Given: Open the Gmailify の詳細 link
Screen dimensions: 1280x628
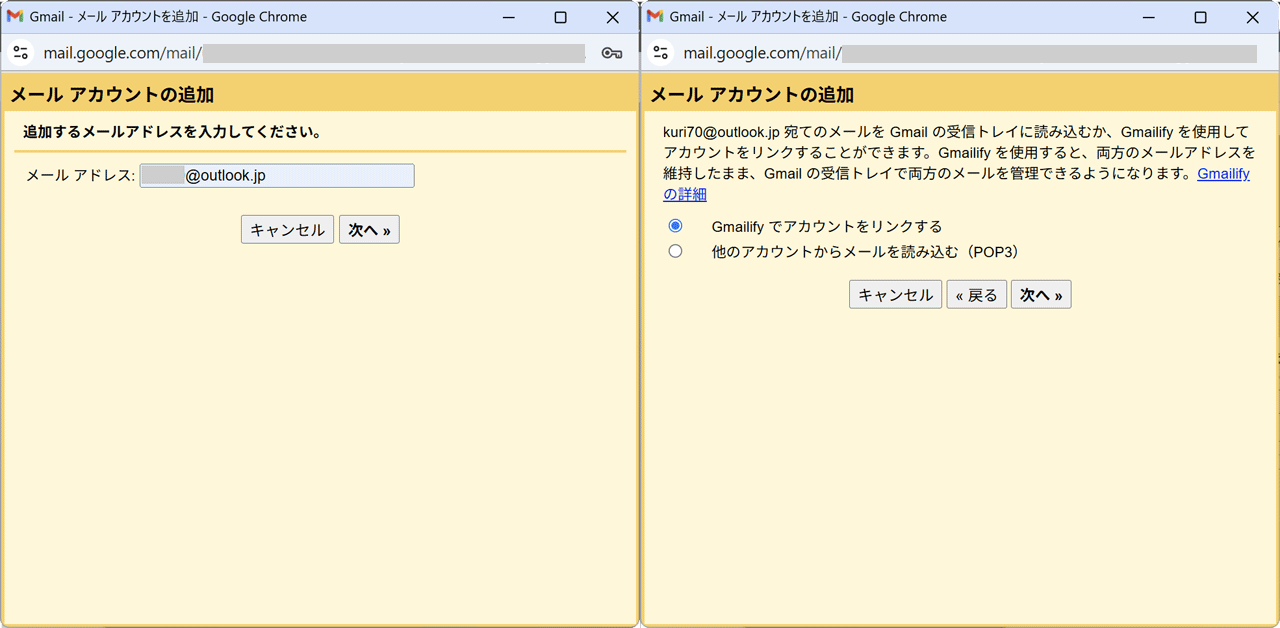Looking at the screenshot, I should coord(1223,174).
